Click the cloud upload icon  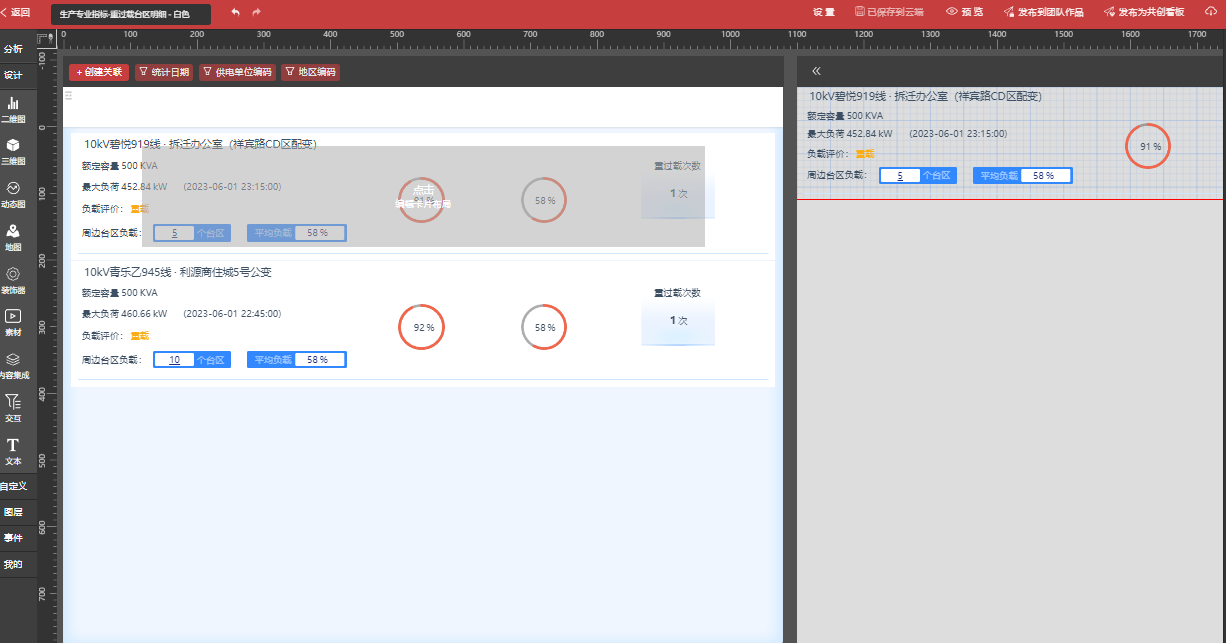(x=1211, y=13)
